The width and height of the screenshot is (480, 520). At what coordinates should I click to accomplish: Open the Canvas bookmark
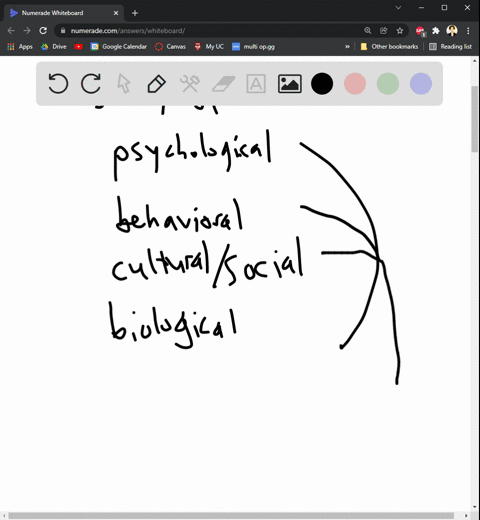pos(170,47)
